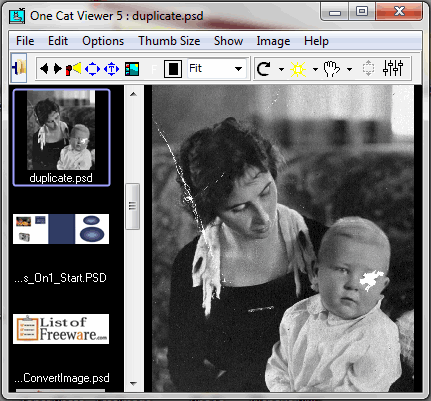Click the dashed selection move icon
Viewport: 431px width, 401px height.
pyautogui.click(x=368, y=68)
